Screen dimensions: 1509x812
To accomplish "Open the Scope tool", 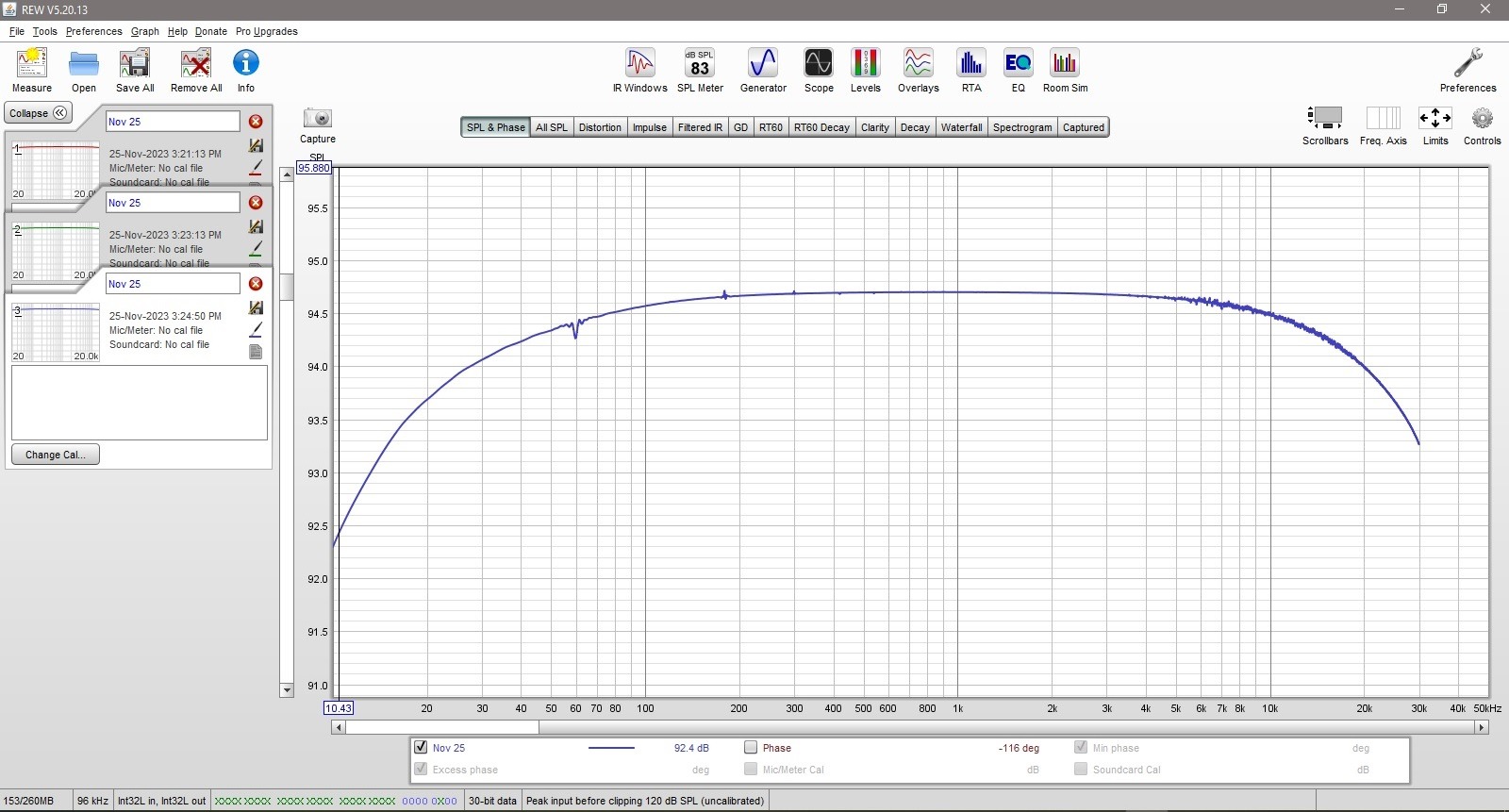I will 819,63.
